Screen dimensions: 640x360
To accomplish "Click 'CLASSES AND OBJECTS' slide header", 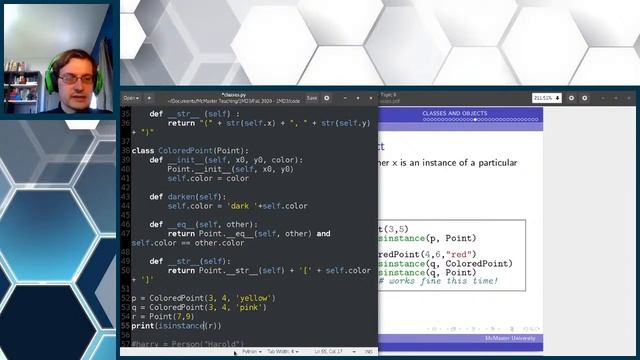I will 455,113.
